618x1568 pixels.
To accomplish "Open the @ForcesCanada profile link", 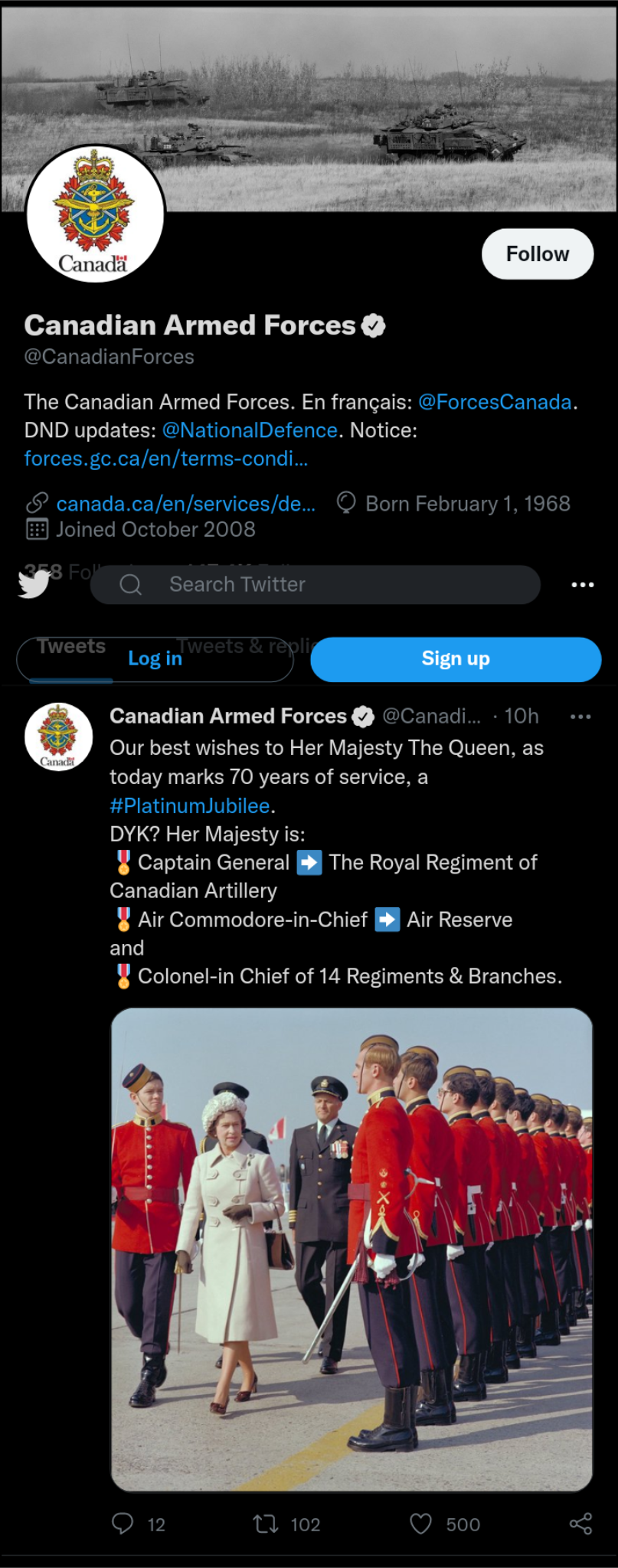I will click(495, 402).
